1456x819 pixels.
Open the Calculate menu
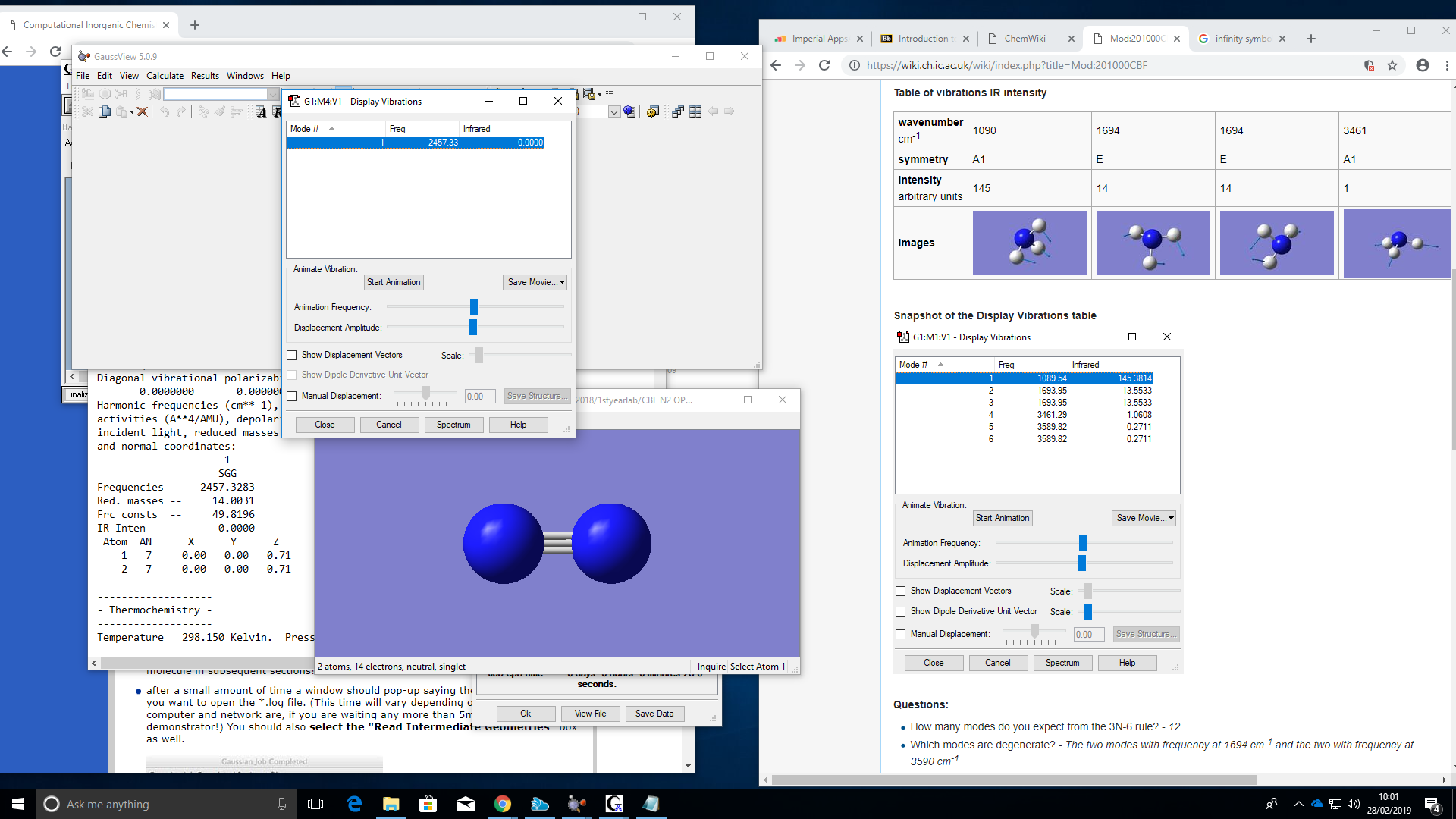165,76
